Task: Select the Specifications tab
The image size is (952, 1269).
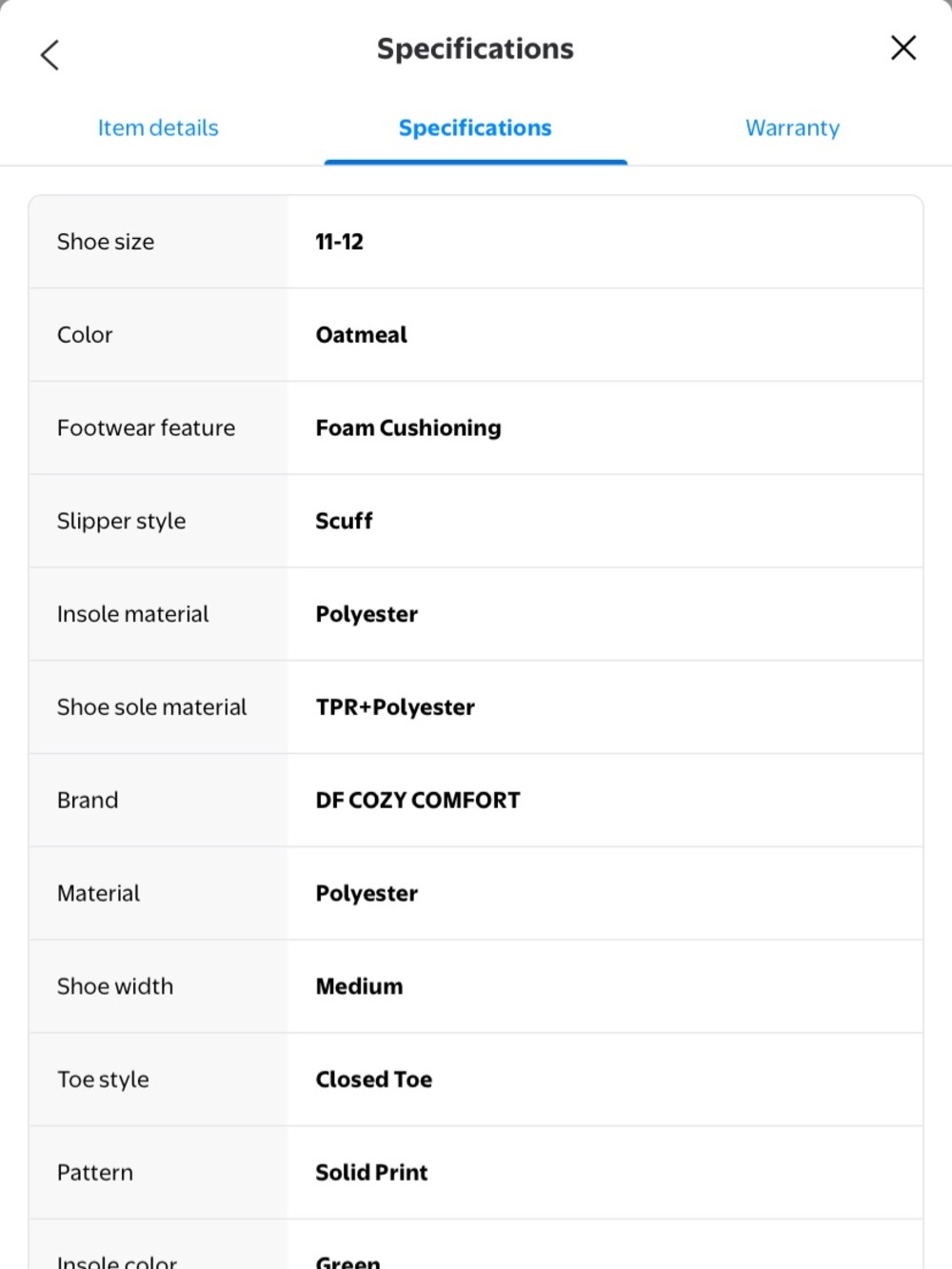Action: (475, 128)
